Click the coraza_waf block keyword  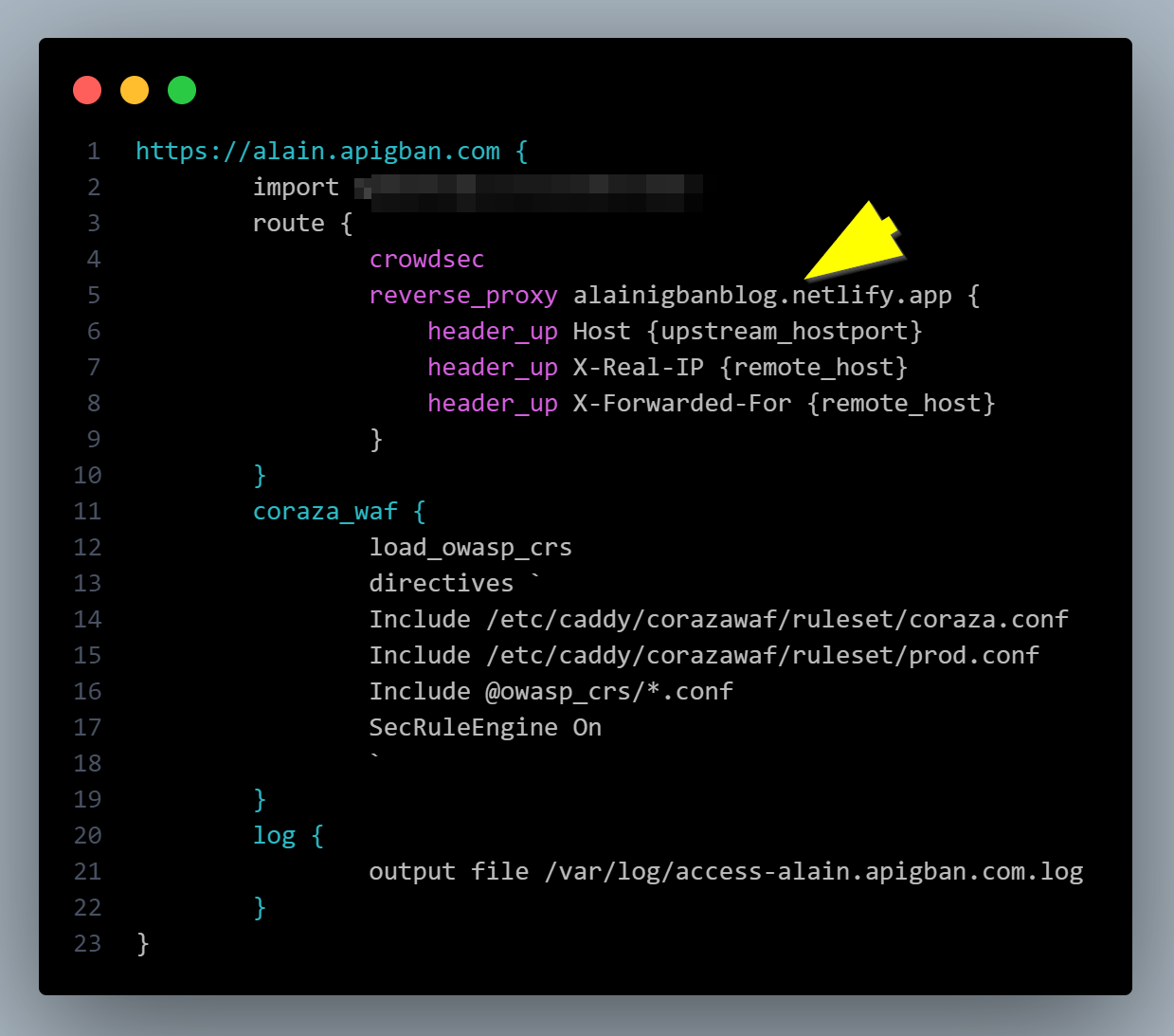pyautogui.click(x=325, y=511)
